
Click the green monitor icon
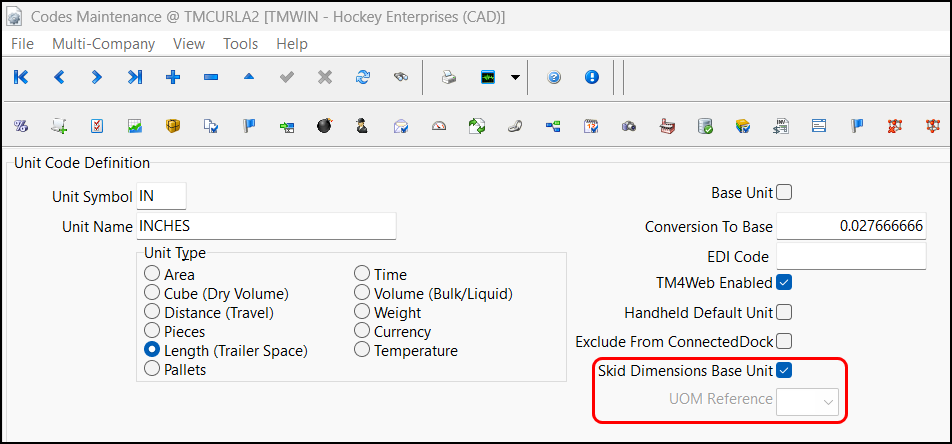click(488, 77)
